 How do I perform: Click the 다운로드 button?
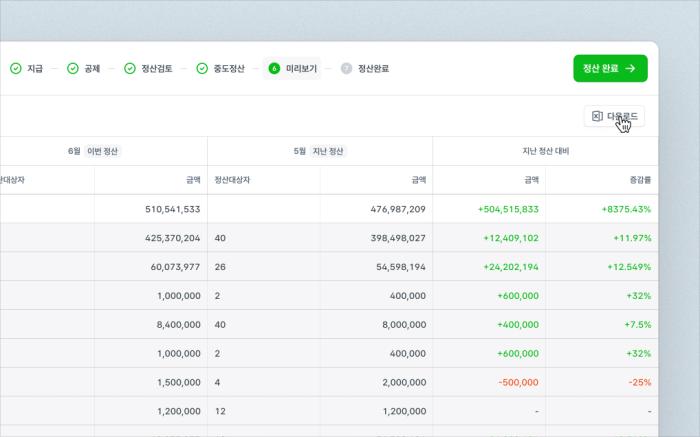tap(614, 117)
